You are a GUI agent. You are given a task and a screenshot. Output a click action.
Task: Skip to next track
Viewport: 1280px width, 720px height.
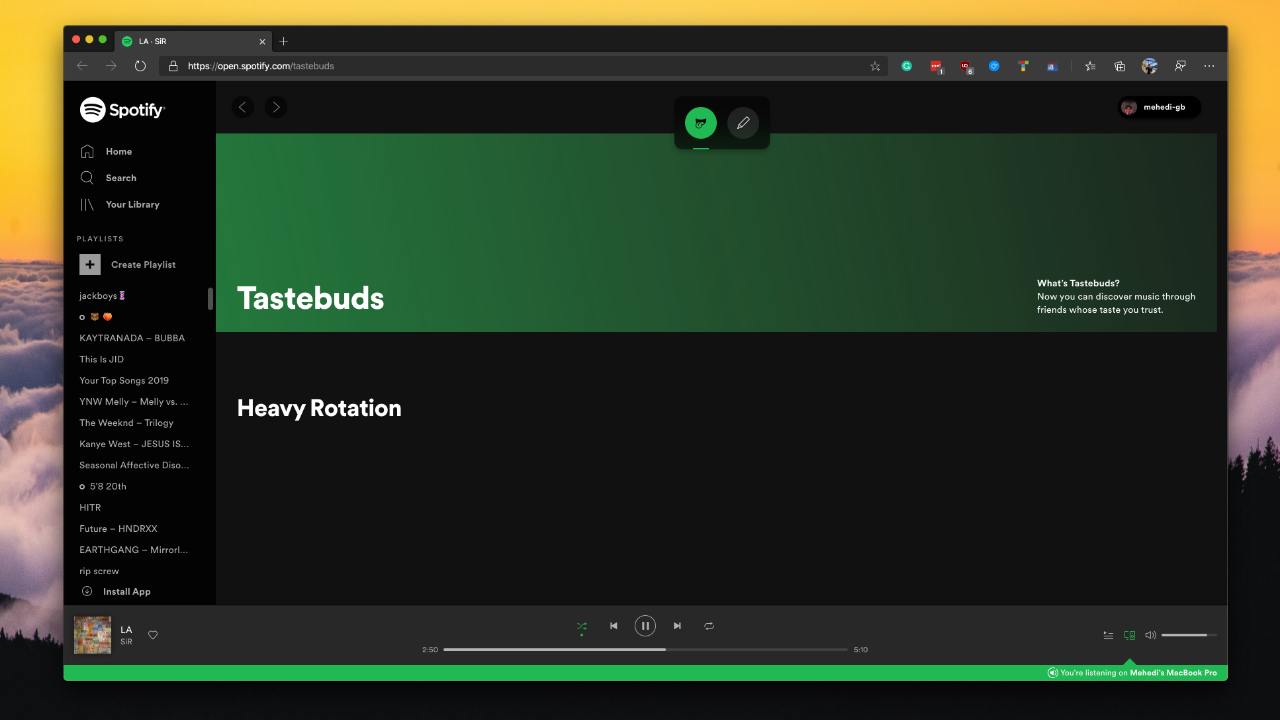677,626
